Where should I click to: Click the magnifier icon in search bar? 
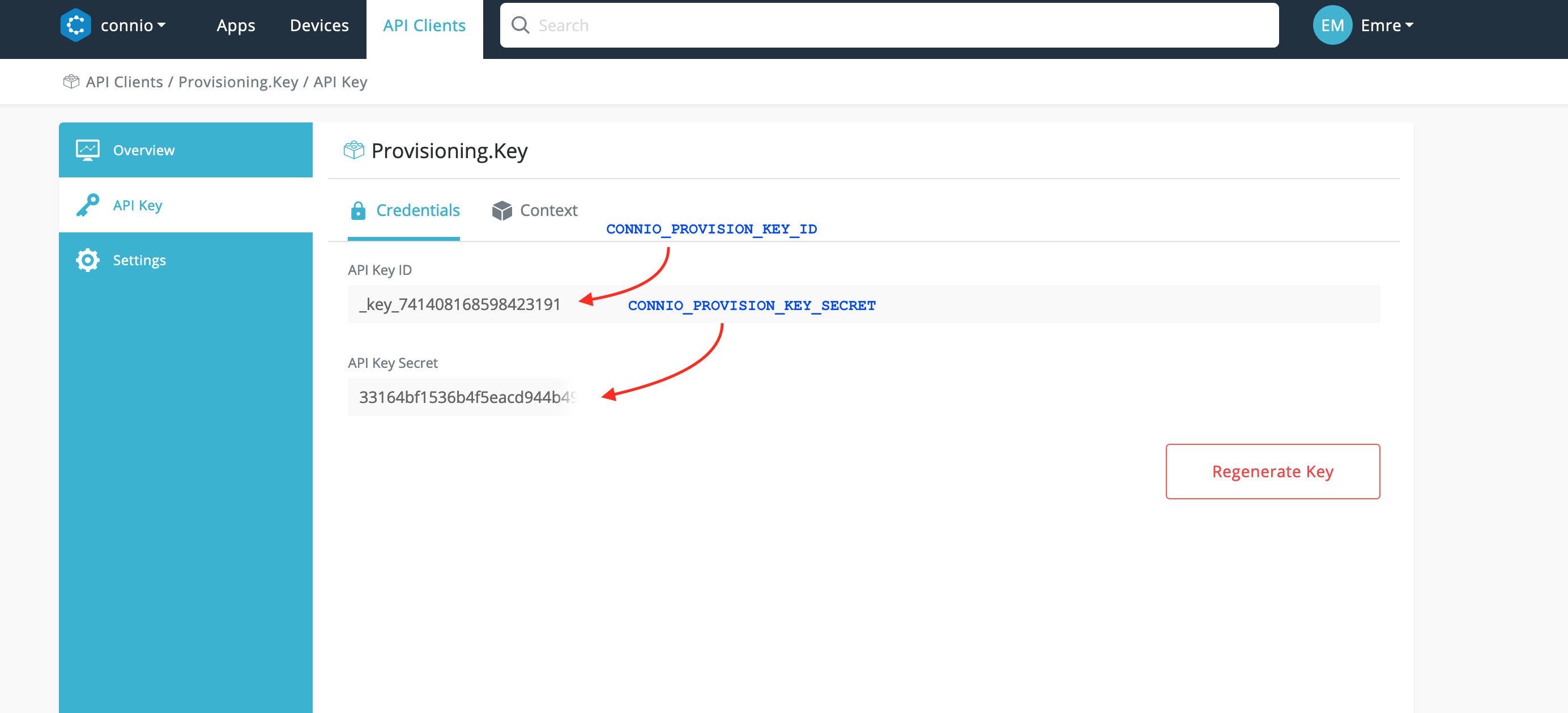coord(520,25)
